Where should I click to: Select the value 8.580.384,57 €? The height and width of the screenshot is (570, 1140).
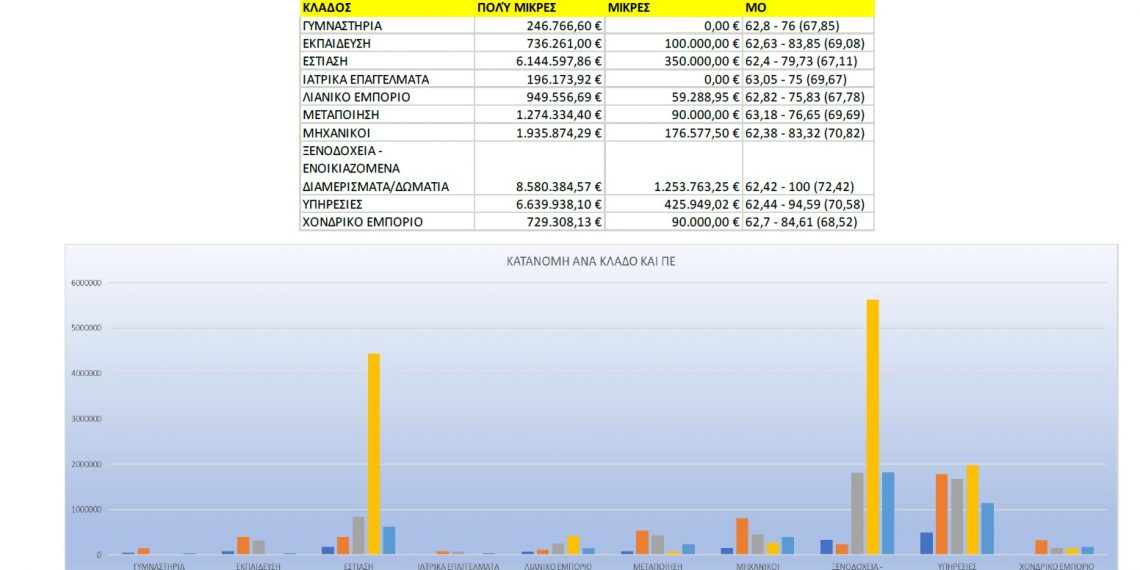561,186
